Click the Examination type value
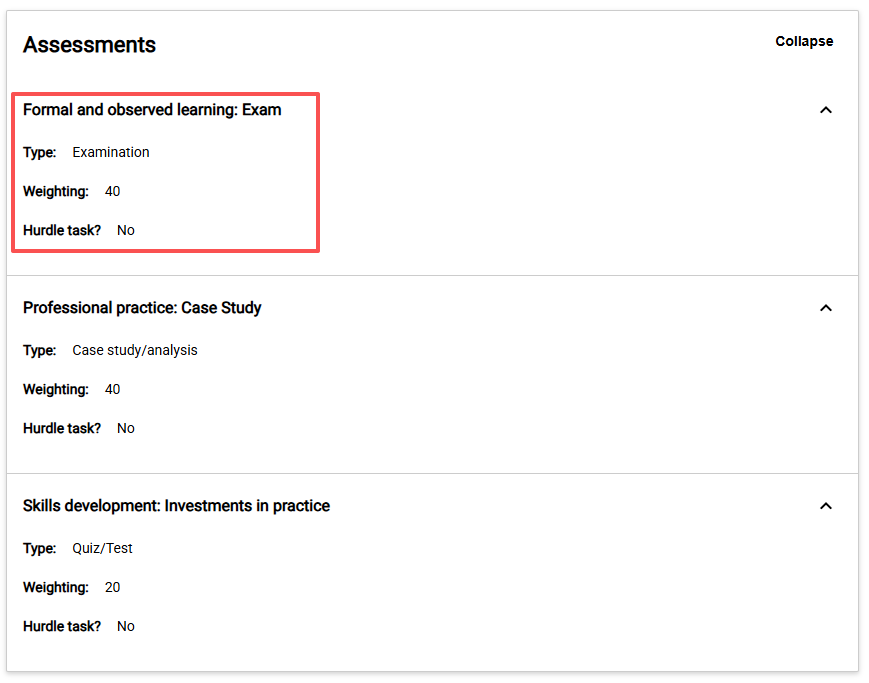Image resolution: width=869 pixels, height=683 pixels. tap(111, 153)
